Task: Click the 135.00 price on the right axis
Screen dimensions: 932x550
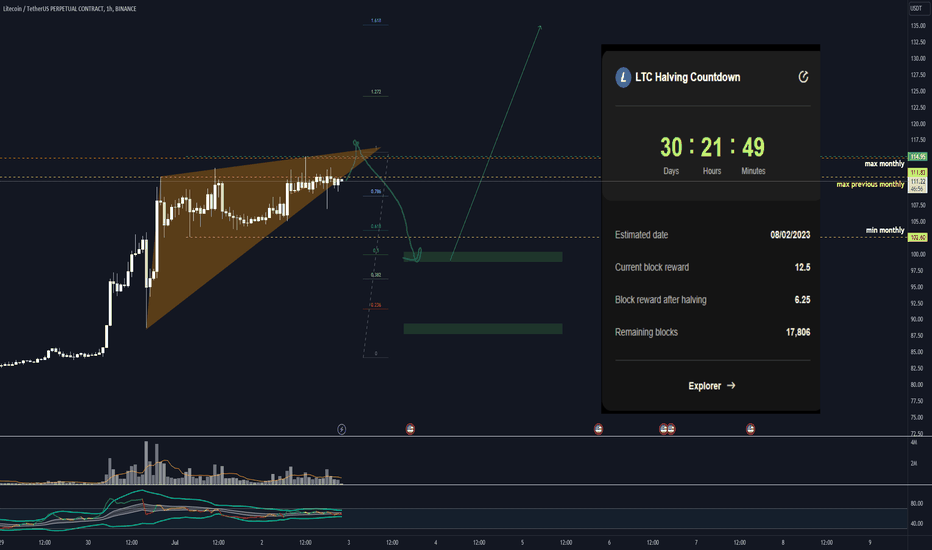Action: click(918, 26)
